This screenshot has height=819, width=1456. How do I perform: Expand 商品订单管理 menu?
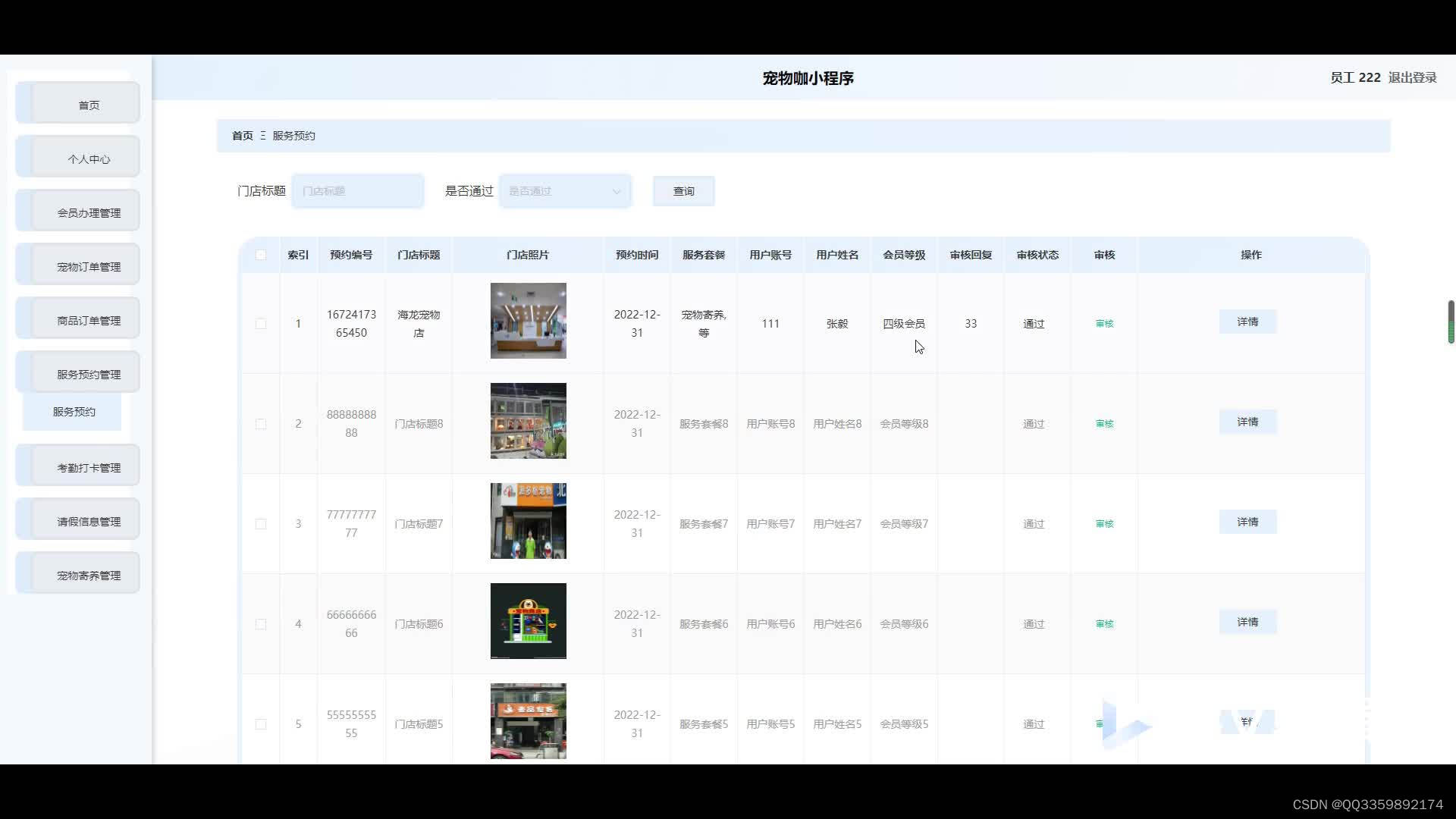click(78, 320)
